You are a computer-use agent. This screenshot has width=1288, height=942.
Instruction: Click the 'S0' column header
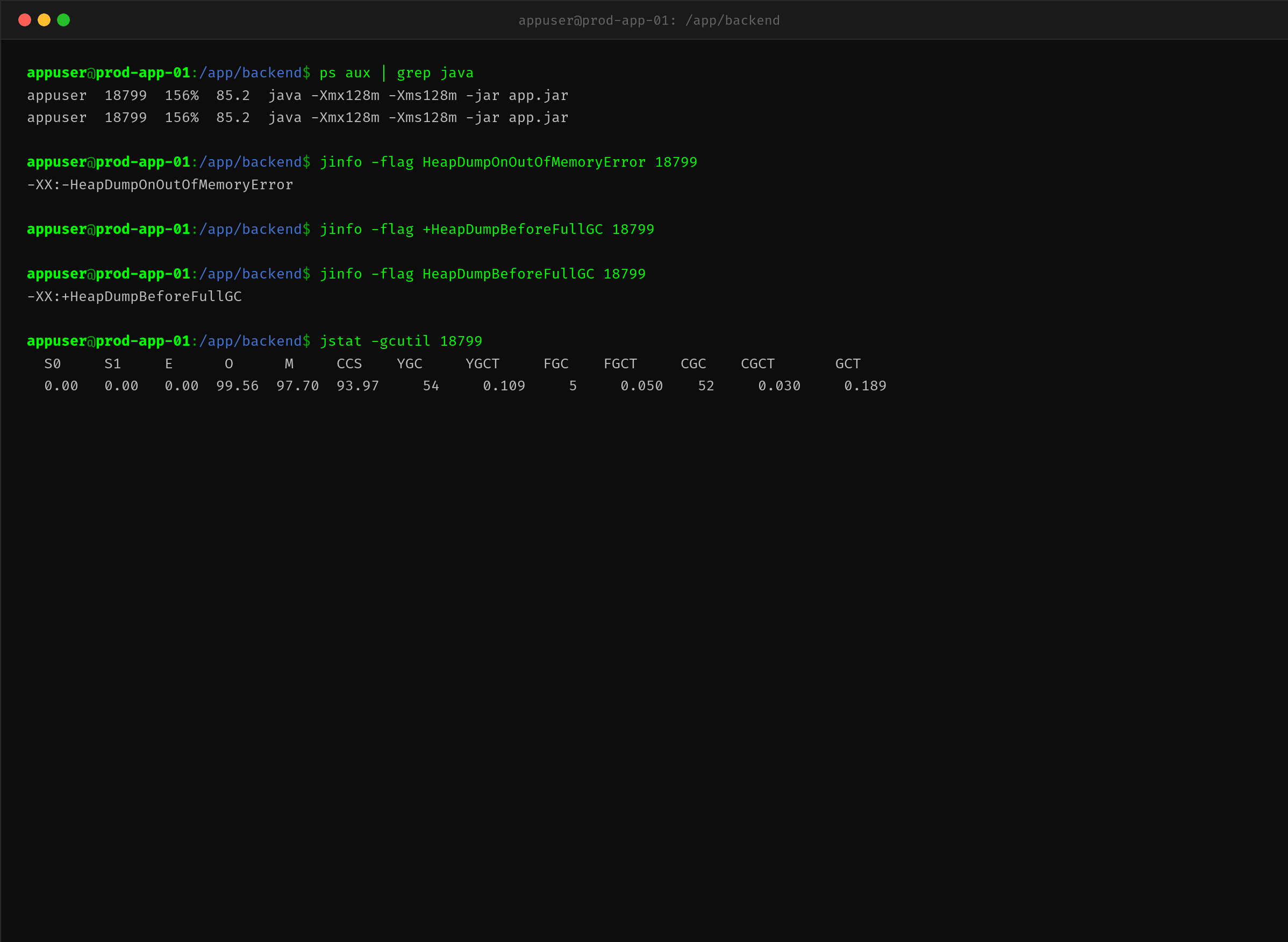point(53,364)
